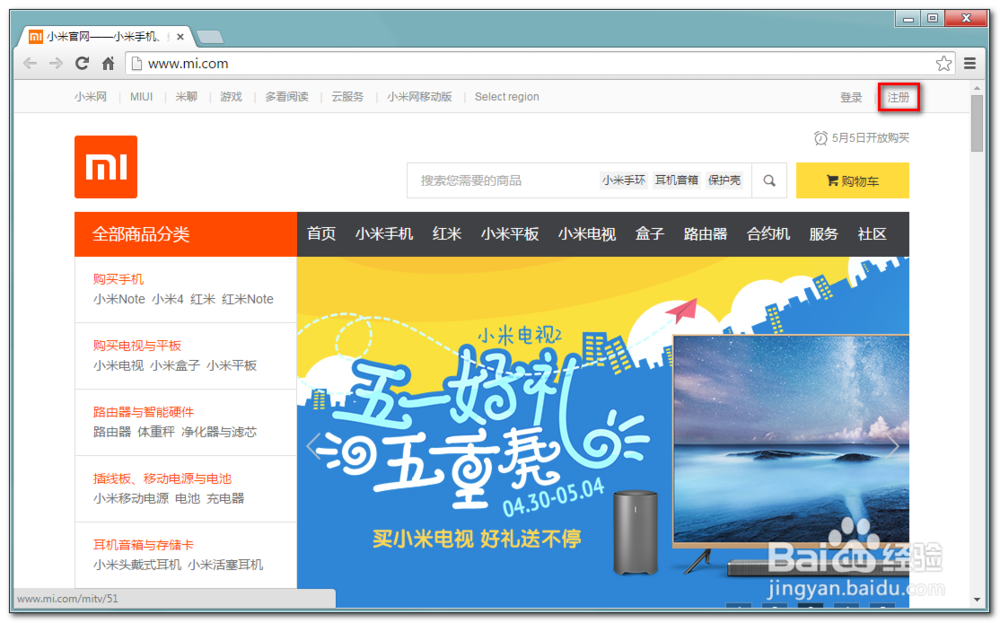Click the 注册 register link
Screen dimensions: 1000x623
[898, 98]
